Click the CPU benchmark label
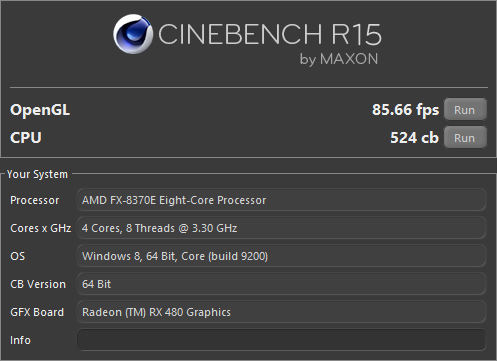This screenshot has height=361, width=497. [x=26, y=138]
